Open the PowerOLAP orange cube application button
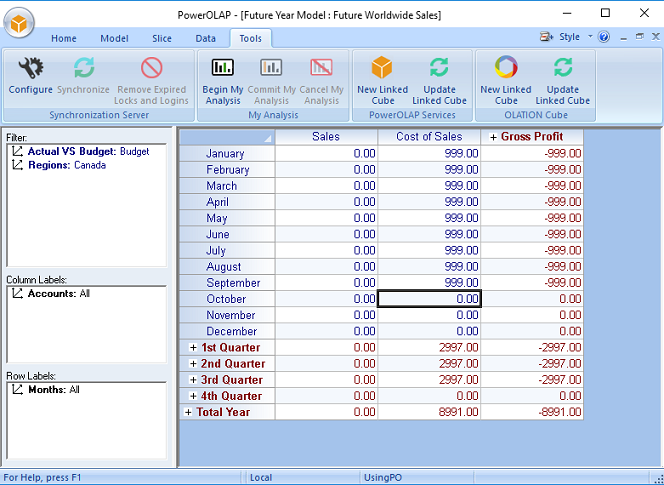Screen dimensions: 664x485 19,23
